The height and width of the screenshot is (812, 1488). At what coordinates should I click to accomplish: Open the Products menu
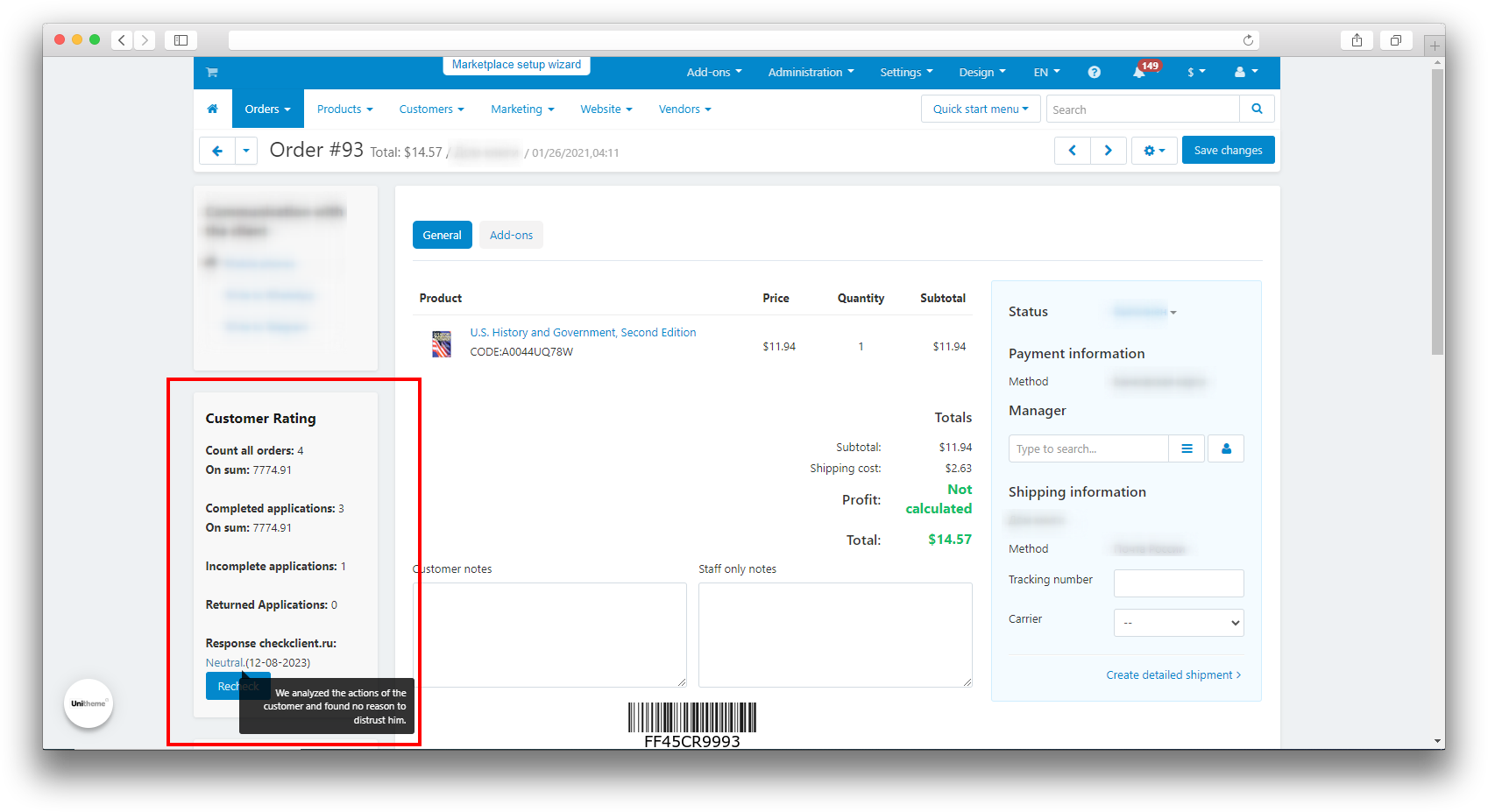(x=344, y=109)
